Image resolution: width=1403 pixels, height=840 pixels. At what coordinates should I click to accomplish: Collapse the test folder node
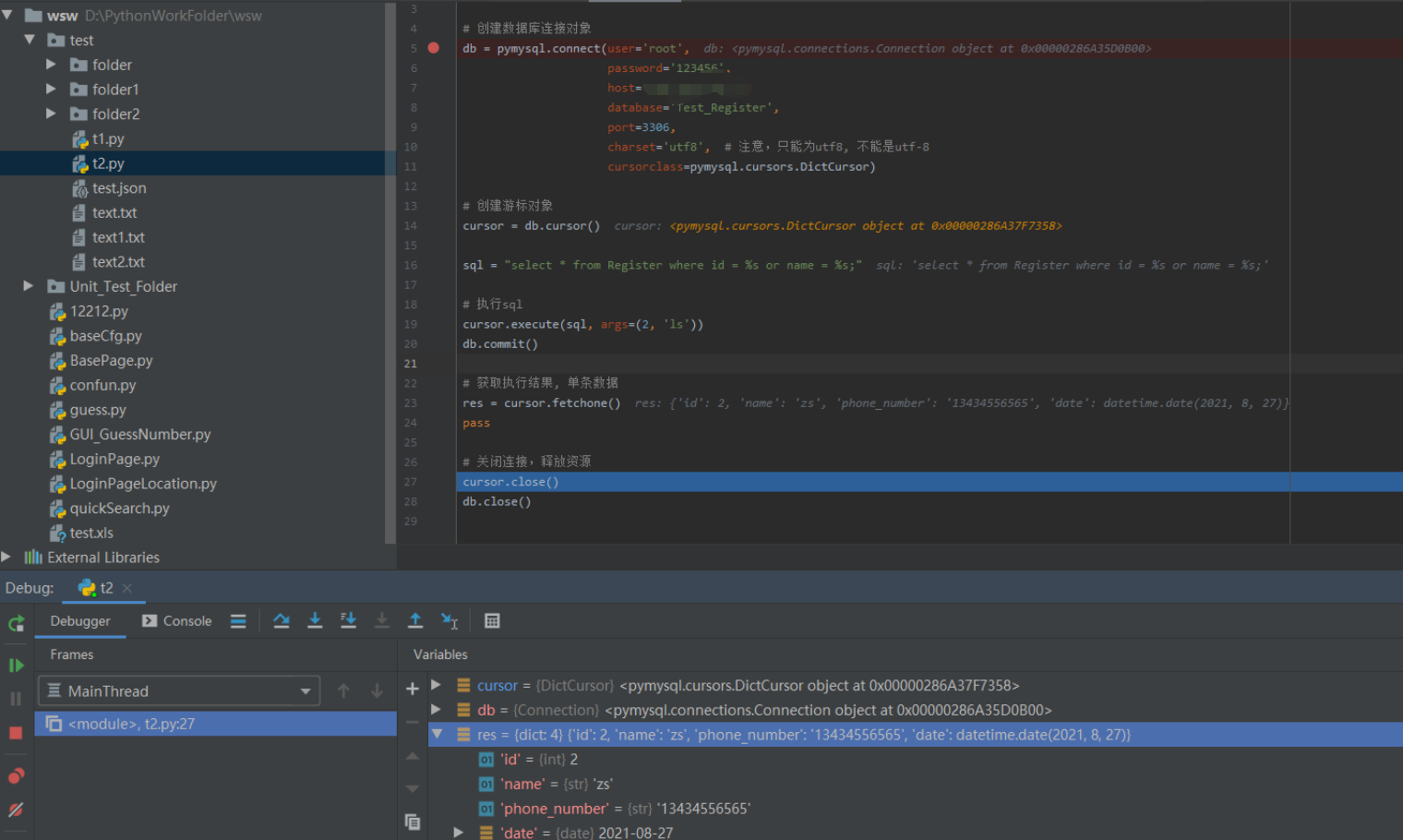30,40
